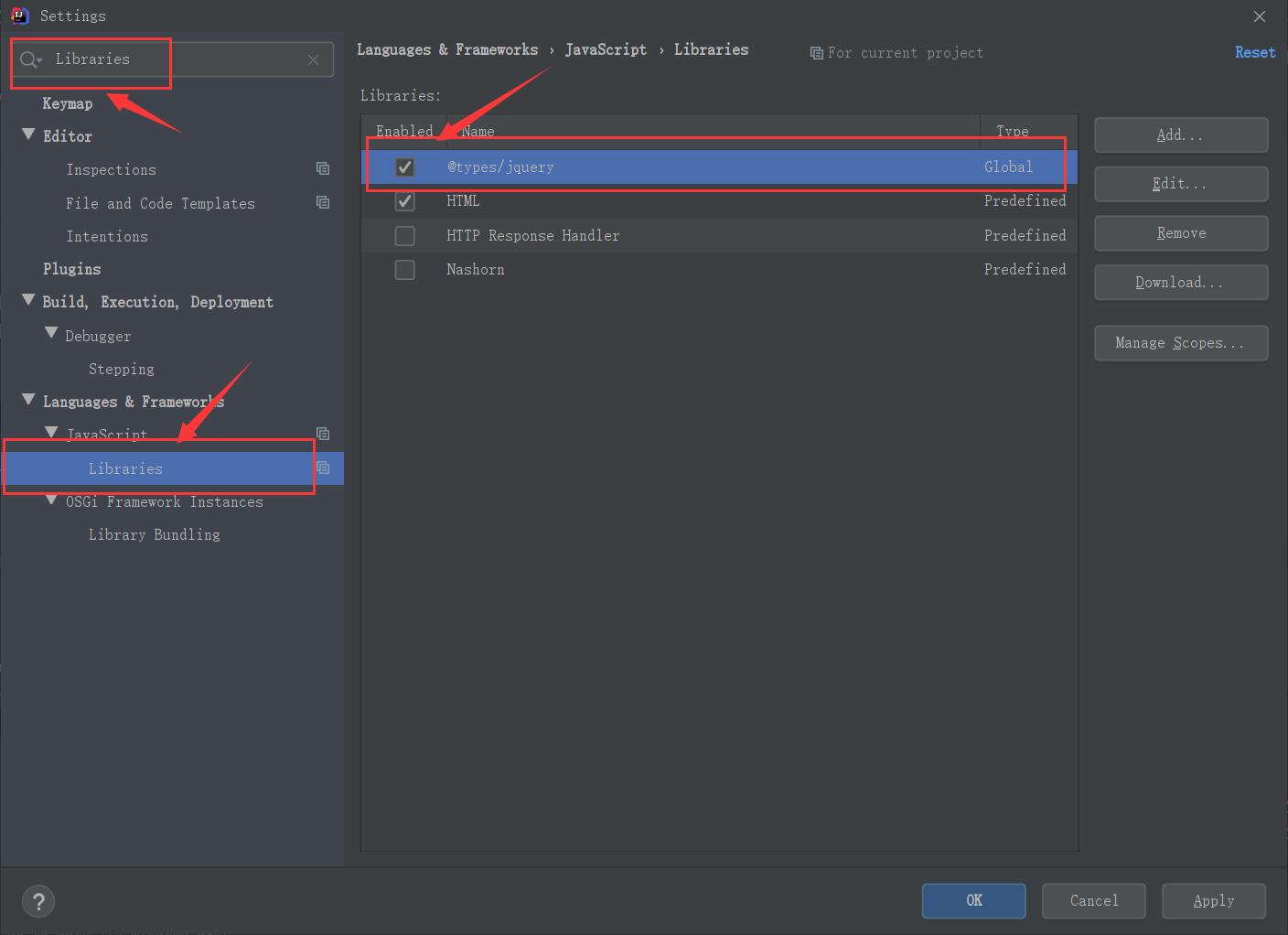
Task: Click the Reset link
Action: point(1254,52)
